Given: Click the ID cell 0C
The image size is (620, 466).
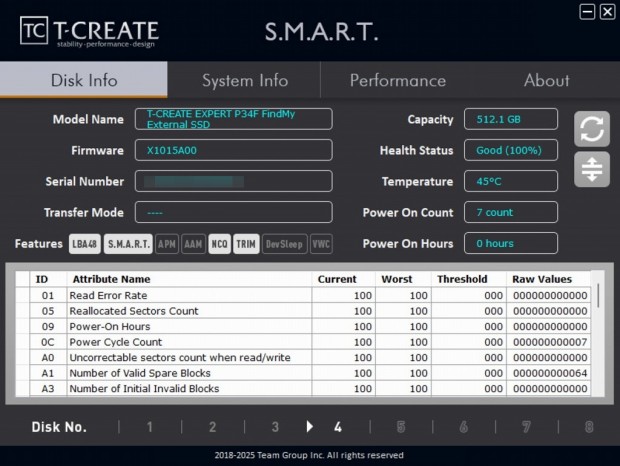Looking at the screenshot, I should [48, 342].
